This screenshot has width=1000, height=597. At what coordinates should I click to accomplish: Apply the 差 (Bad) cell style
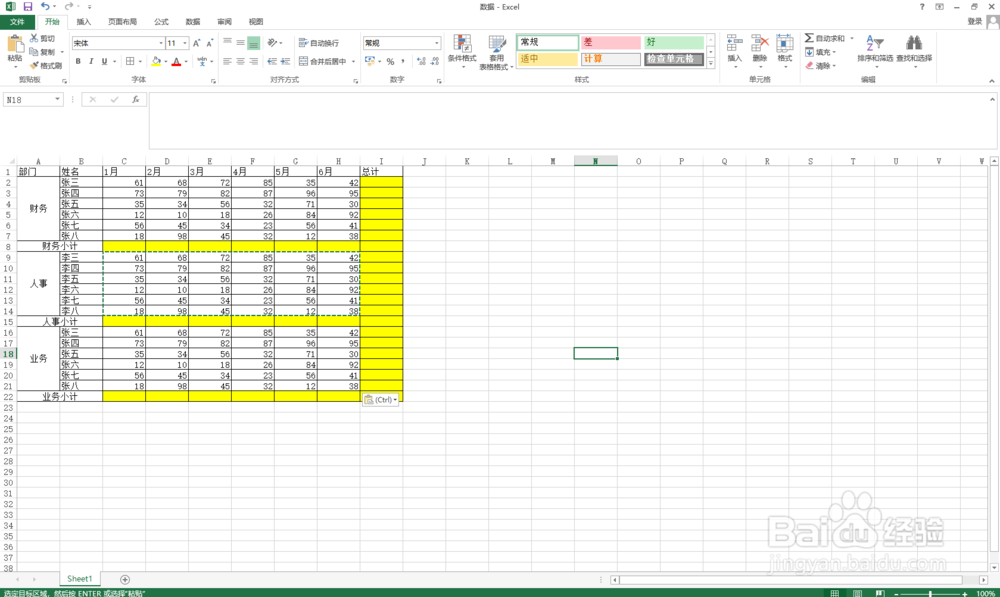click(610, 42)
